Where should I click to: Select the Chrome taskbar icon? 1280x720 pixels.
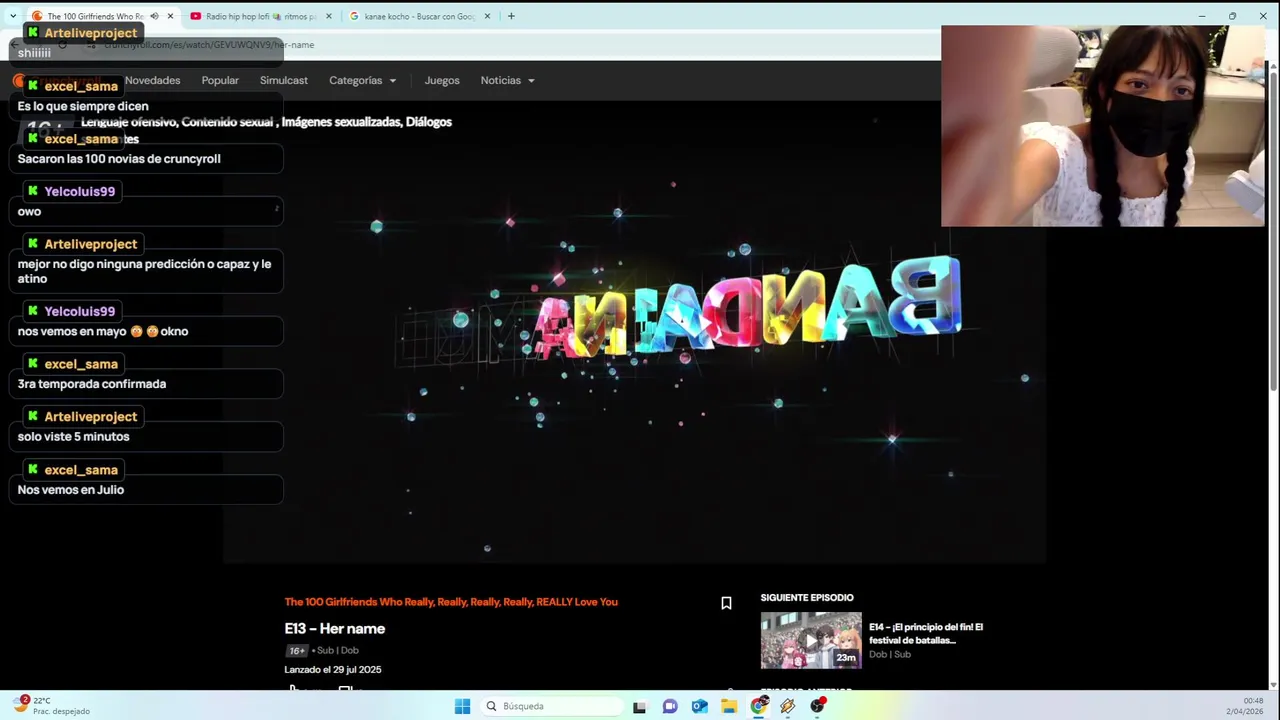click(x=759, y=706)
